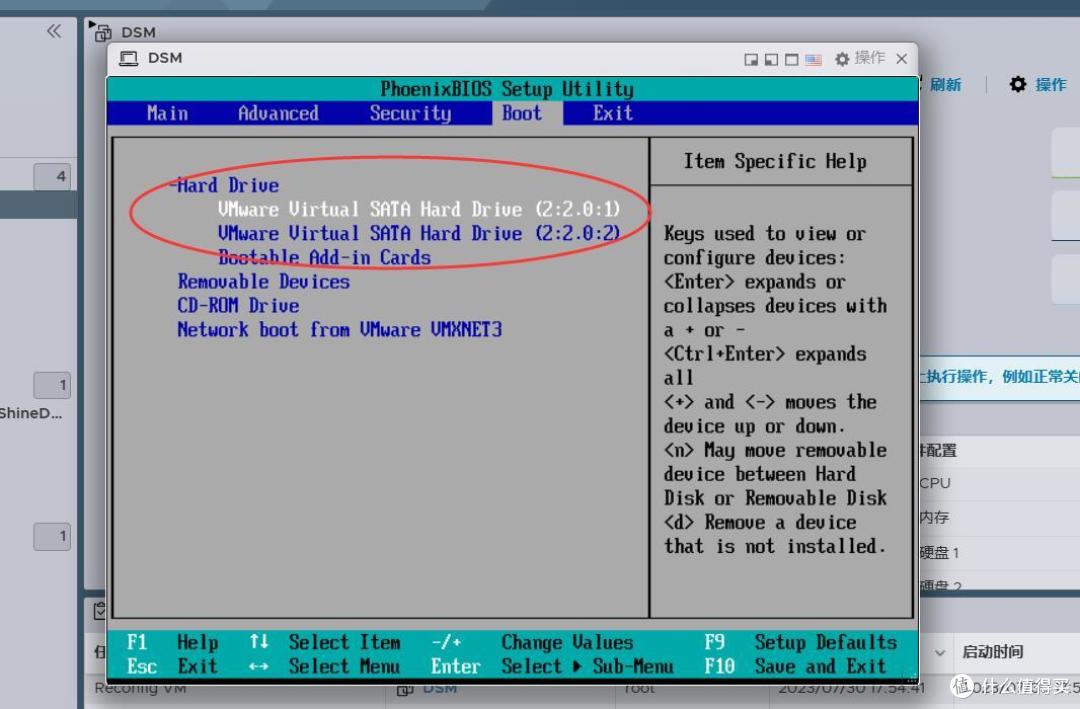Expand the chevron beside the 启动时间 column
The width and height of the screenshot is (1080, 709).
point(939,652)
